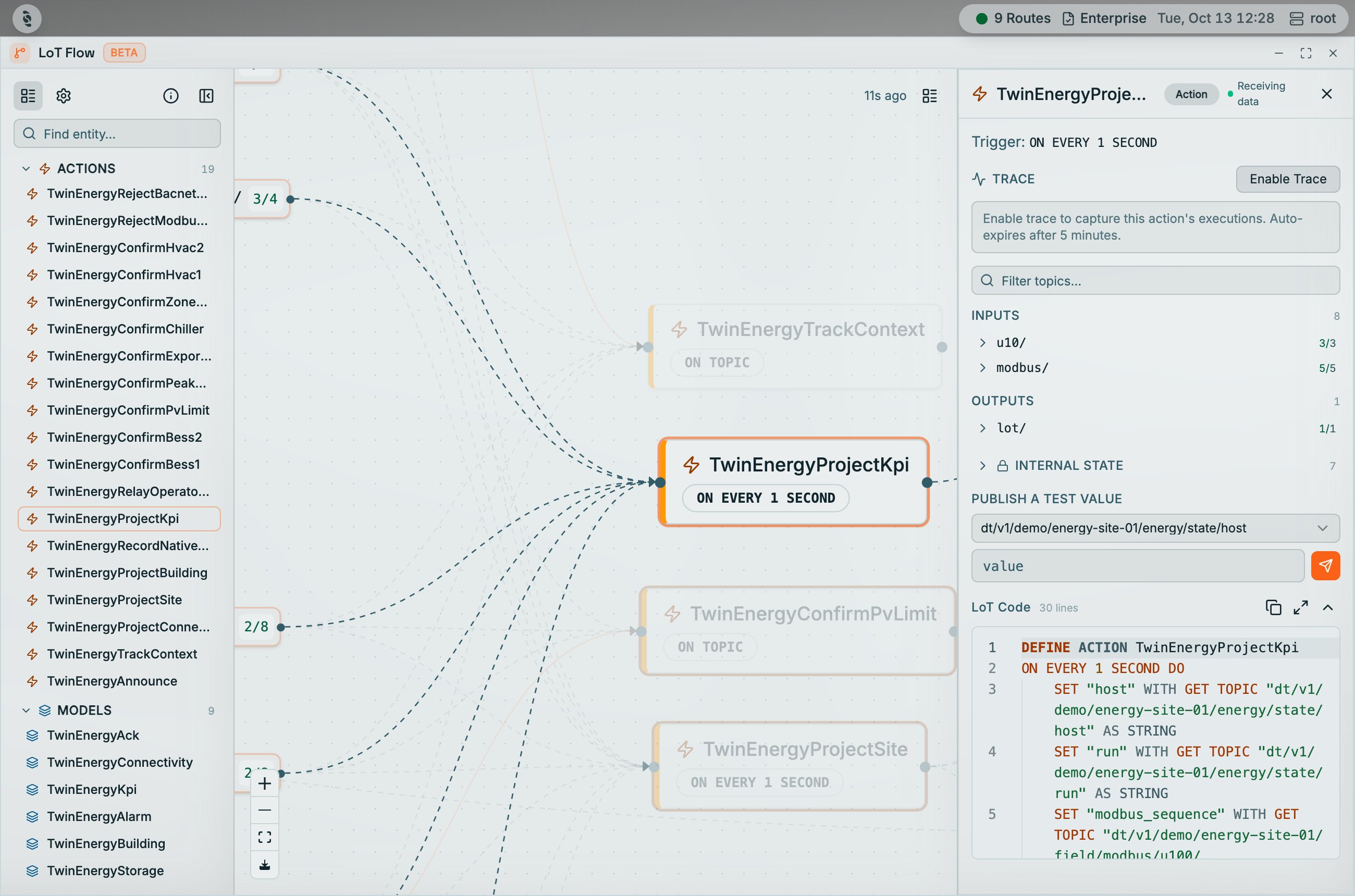Select the TwinEnergyAlarm model
This screenshot has height=896, width=1355.
[119, 817]
